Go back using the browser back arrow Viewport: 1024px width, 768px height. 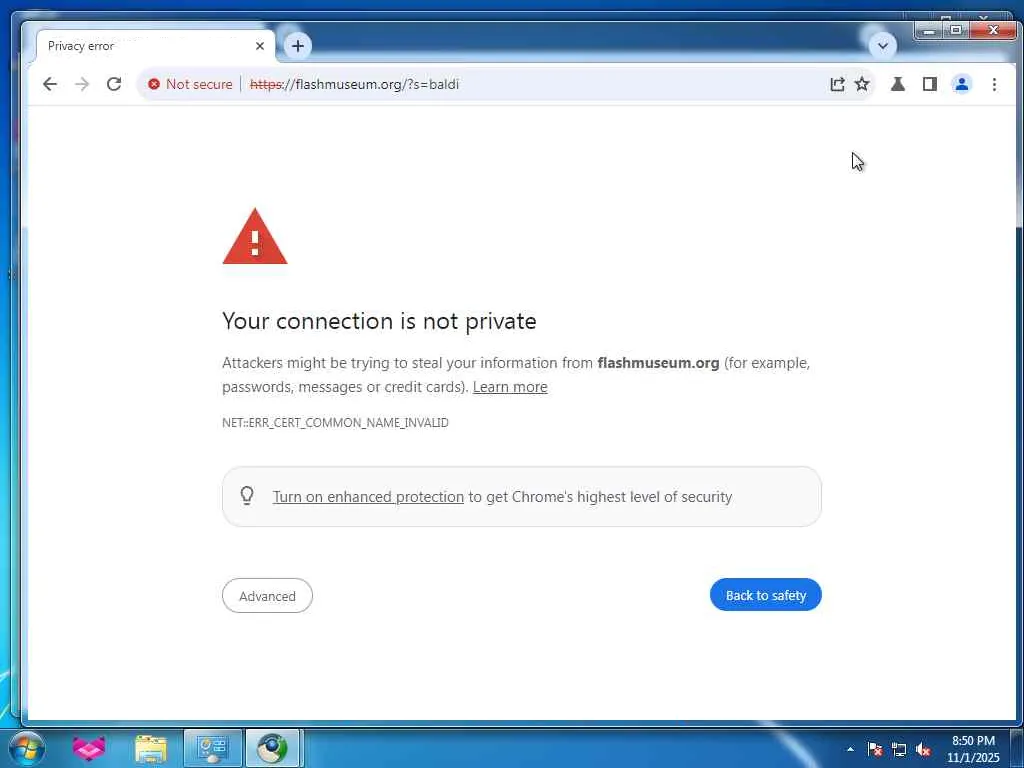[50, 84]
